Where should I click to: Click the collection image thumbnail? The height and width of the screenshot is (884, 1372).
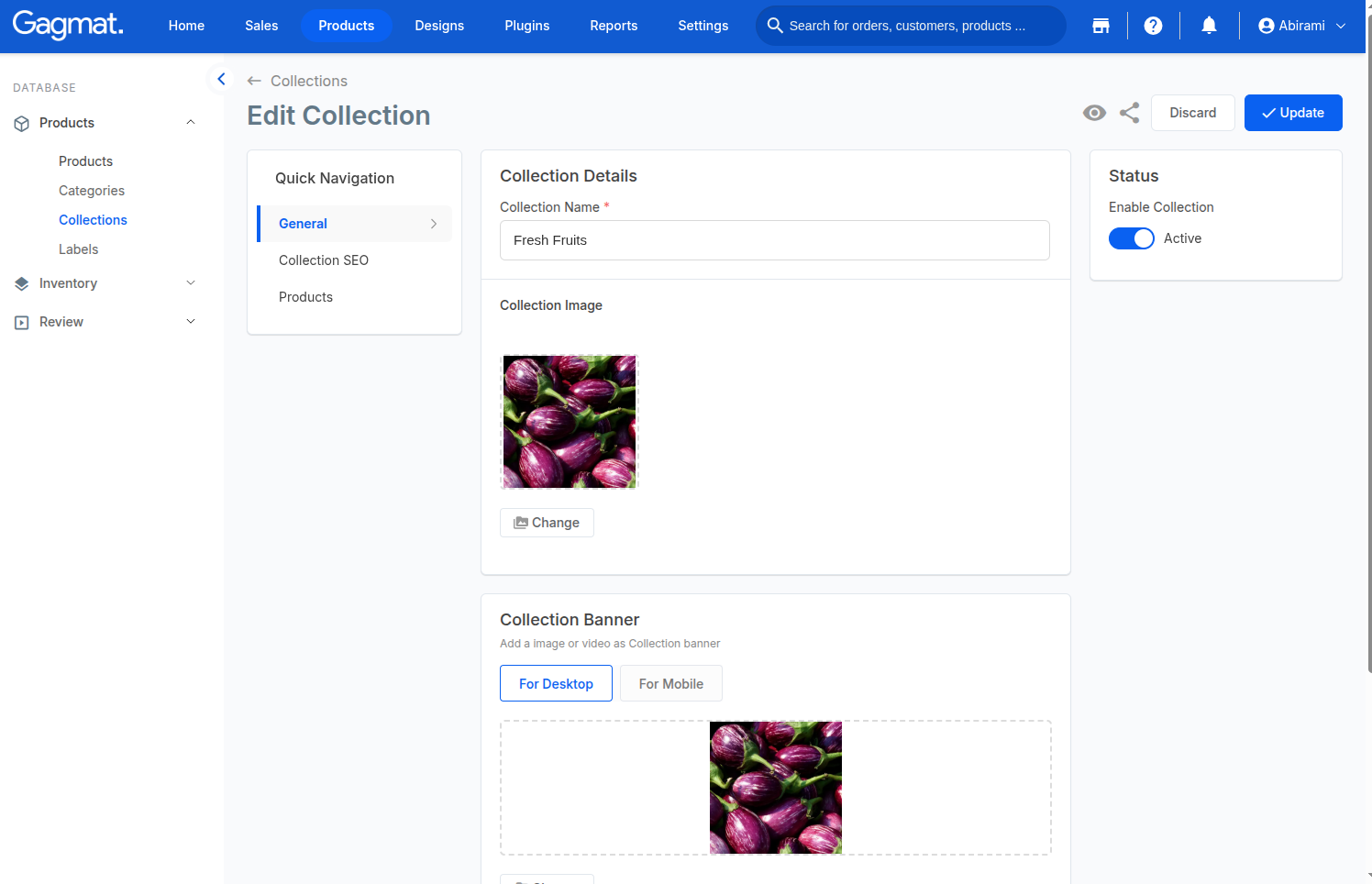(570, 422)
